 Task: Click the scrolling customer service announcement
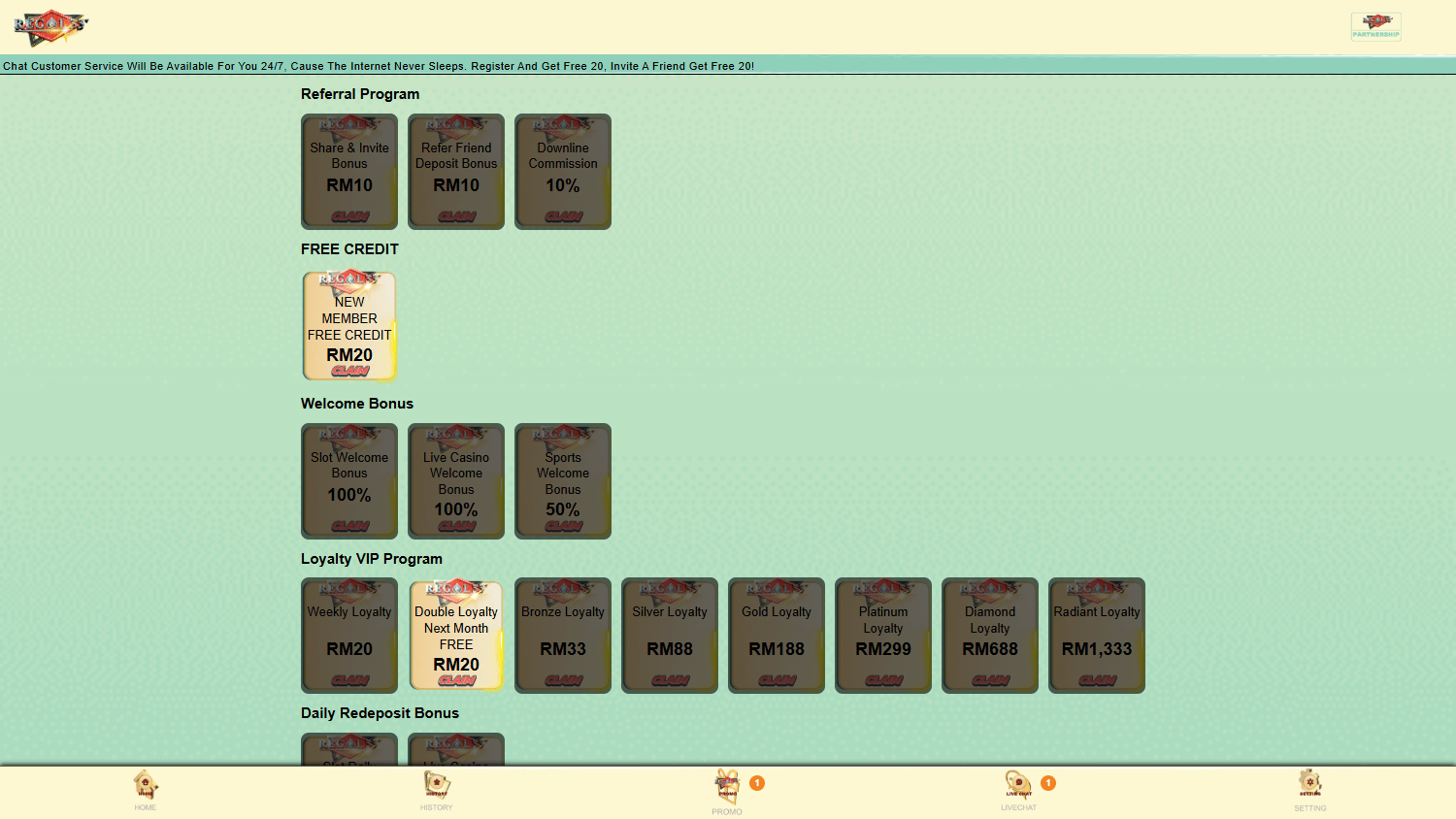click(379, 66)
